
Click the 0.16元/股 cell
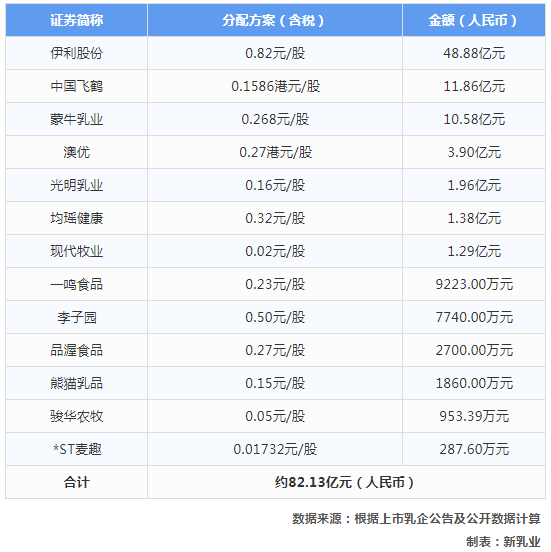tap(275, 185)
